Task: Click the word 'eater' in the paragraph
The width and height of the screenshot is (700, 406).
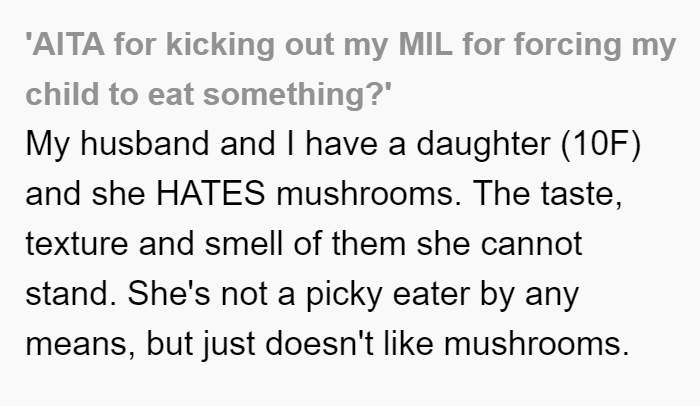Action: coord(431,295)
